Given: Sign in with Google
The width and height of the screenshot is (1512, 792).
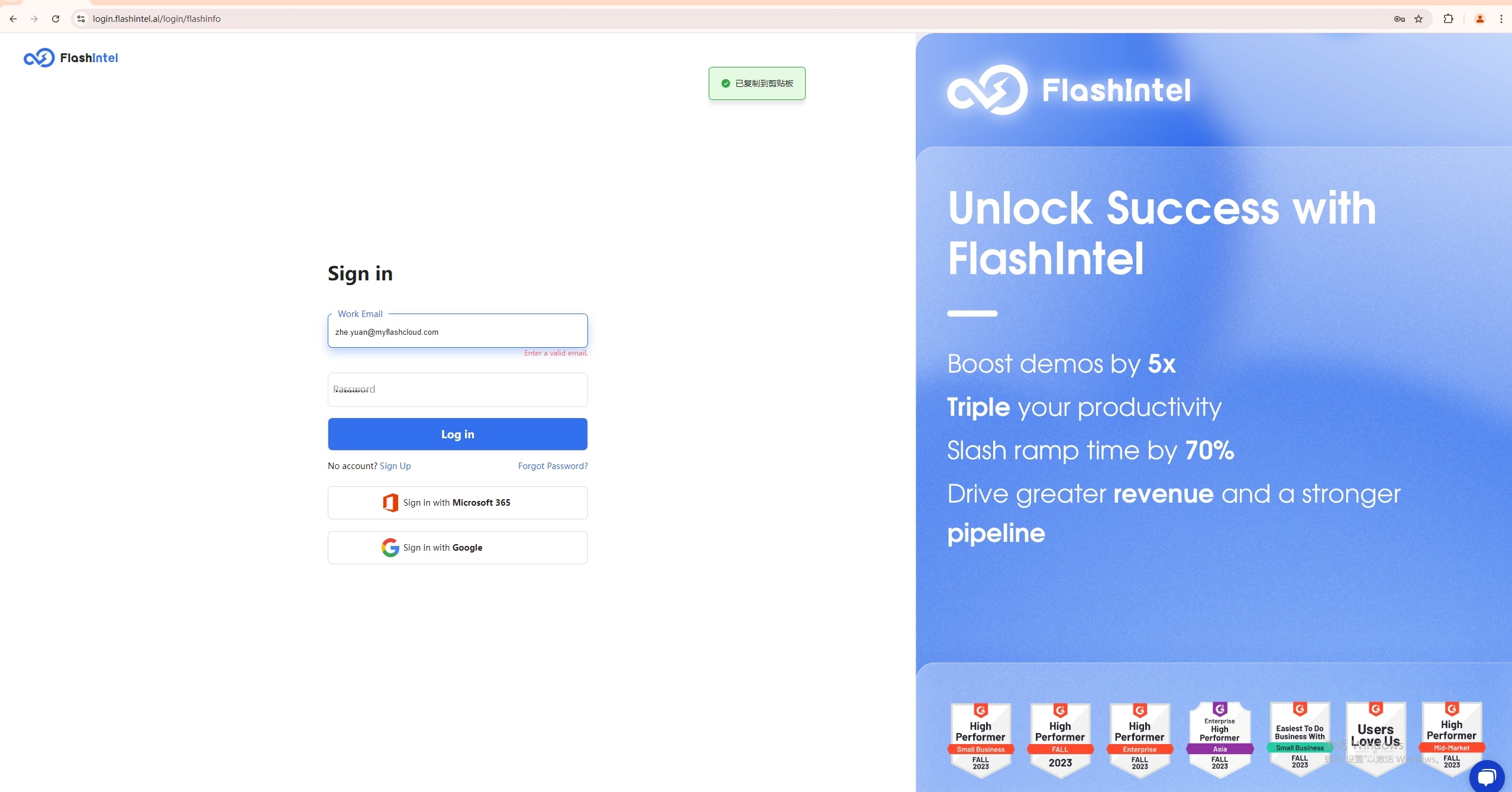Looking at the screenshot, I should (x=457, y=548).
